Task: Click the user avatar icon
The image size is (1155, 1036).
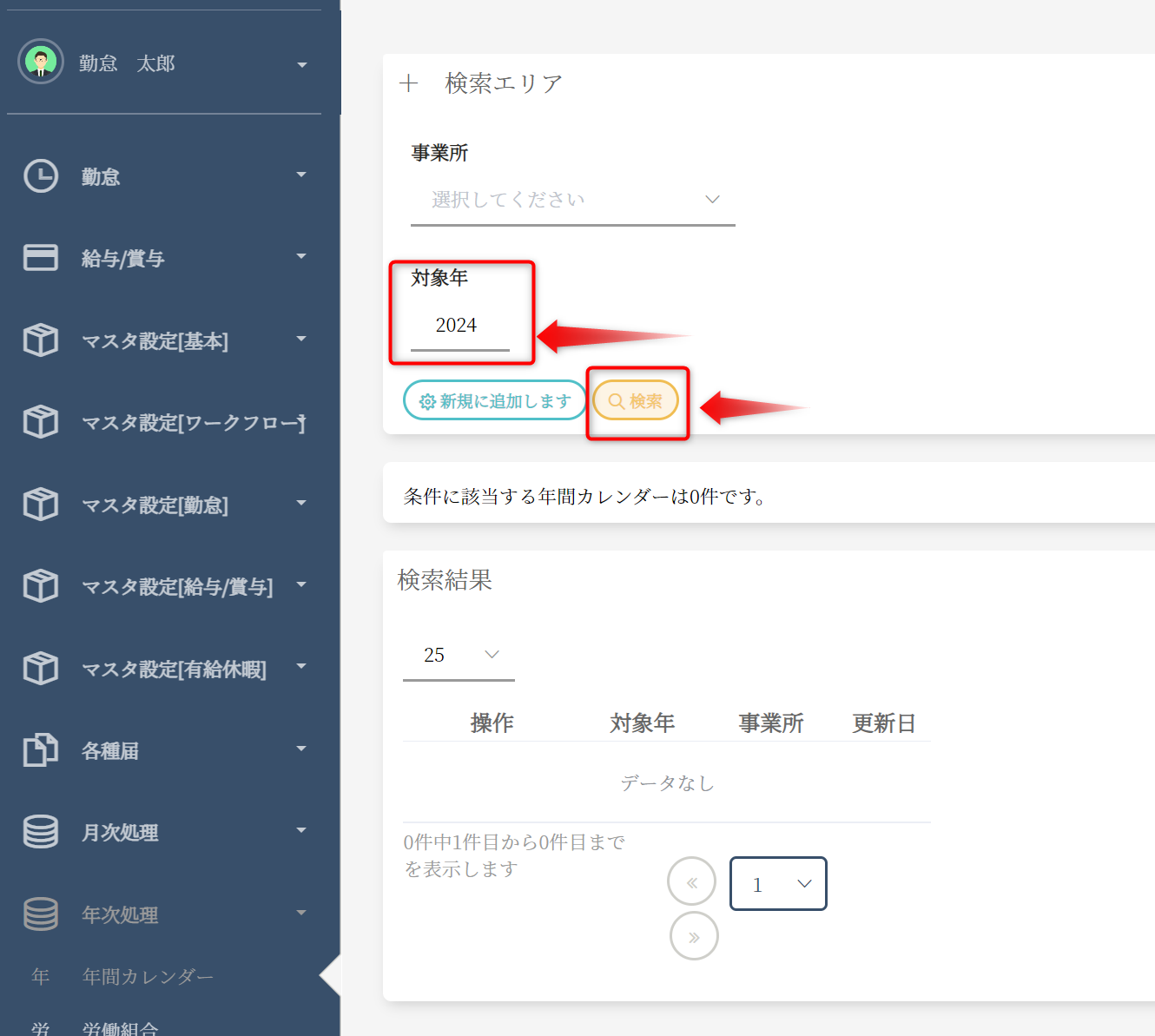Action: (x=41, y=62)
